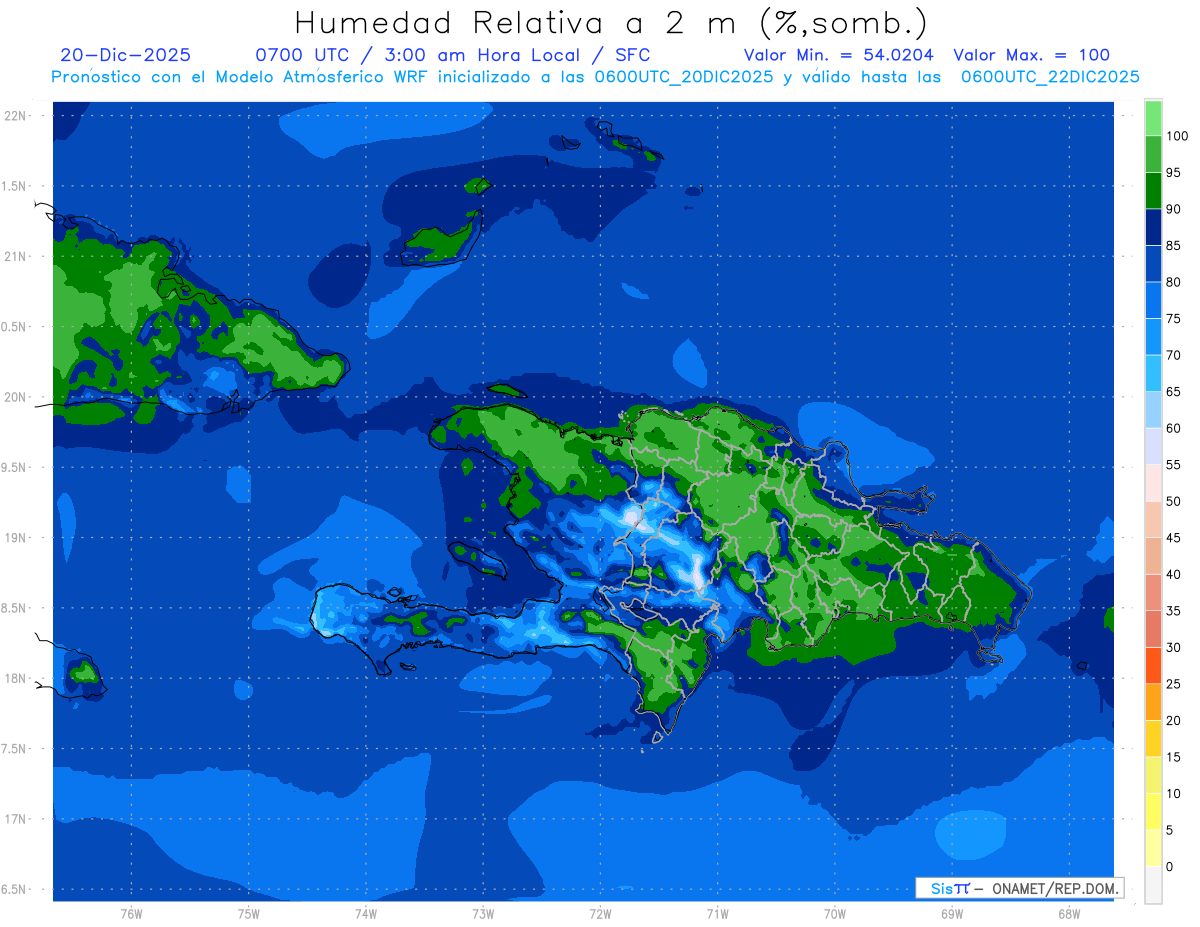Click the latitude label '18N'
The width and height of the screenshot is (1200, 927).
(15, 678)
